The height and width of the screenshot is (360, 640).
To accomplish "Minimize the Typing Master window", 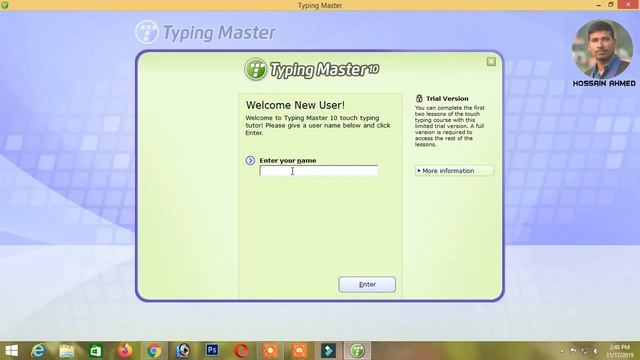I will tap(598, 5).
